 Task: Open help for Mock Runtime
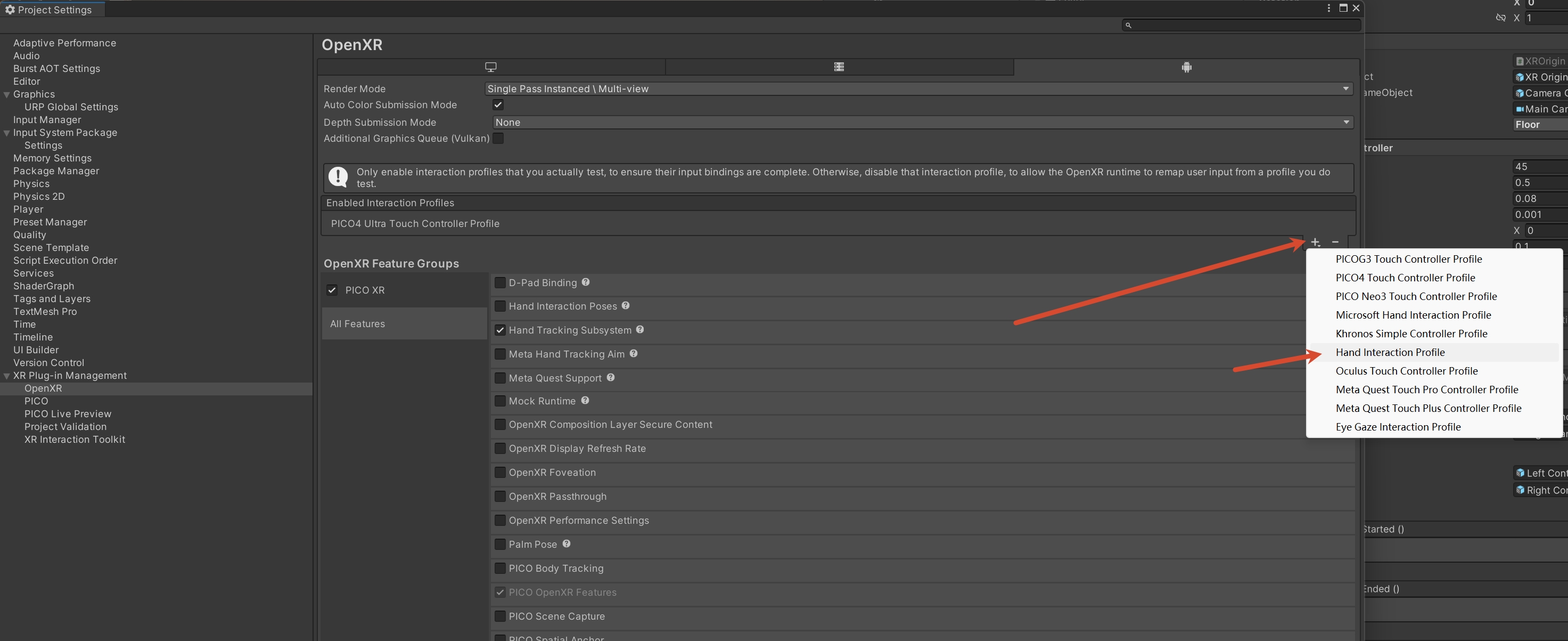click(x=585, y=400)
